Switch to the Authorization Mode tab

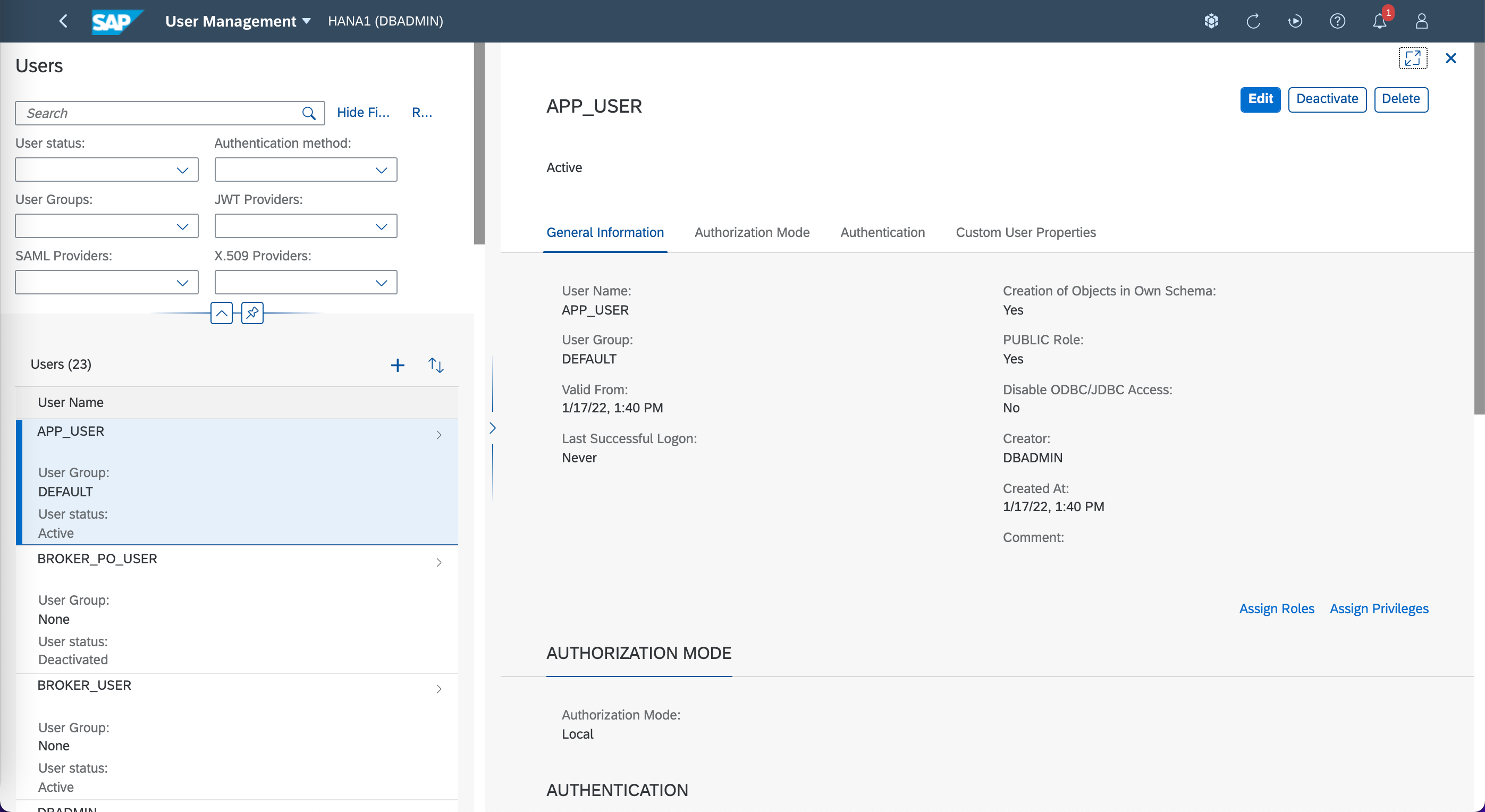pos(752,232)
